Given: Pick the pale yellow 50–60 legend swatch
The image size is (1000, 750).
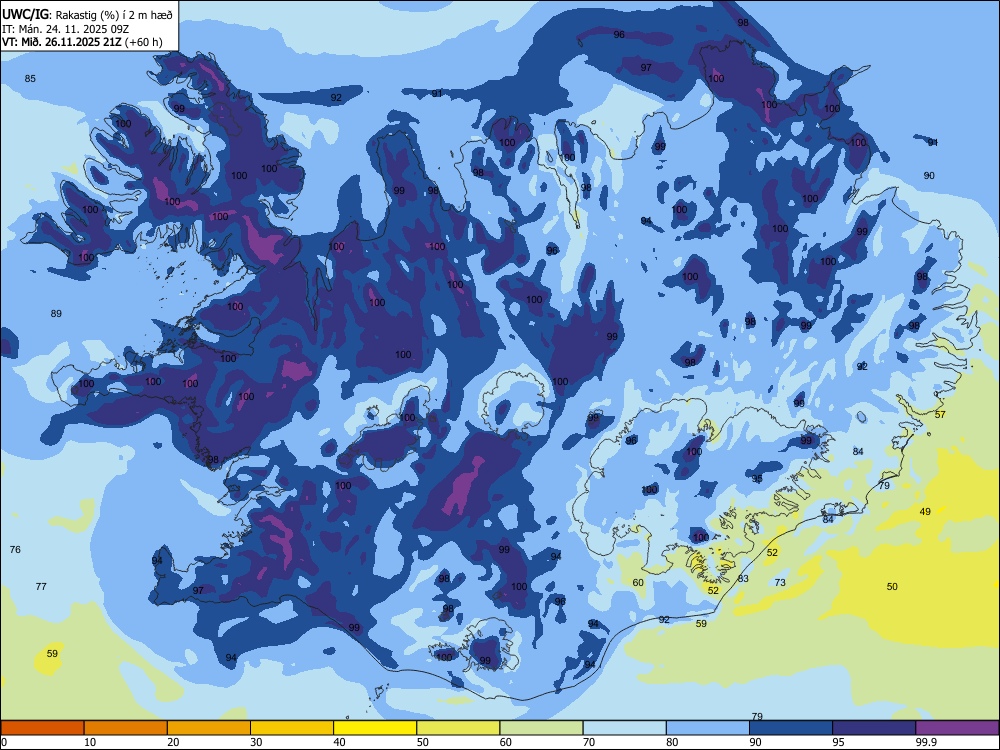Looking at the screenshot, I should click(x=458, y=728).
